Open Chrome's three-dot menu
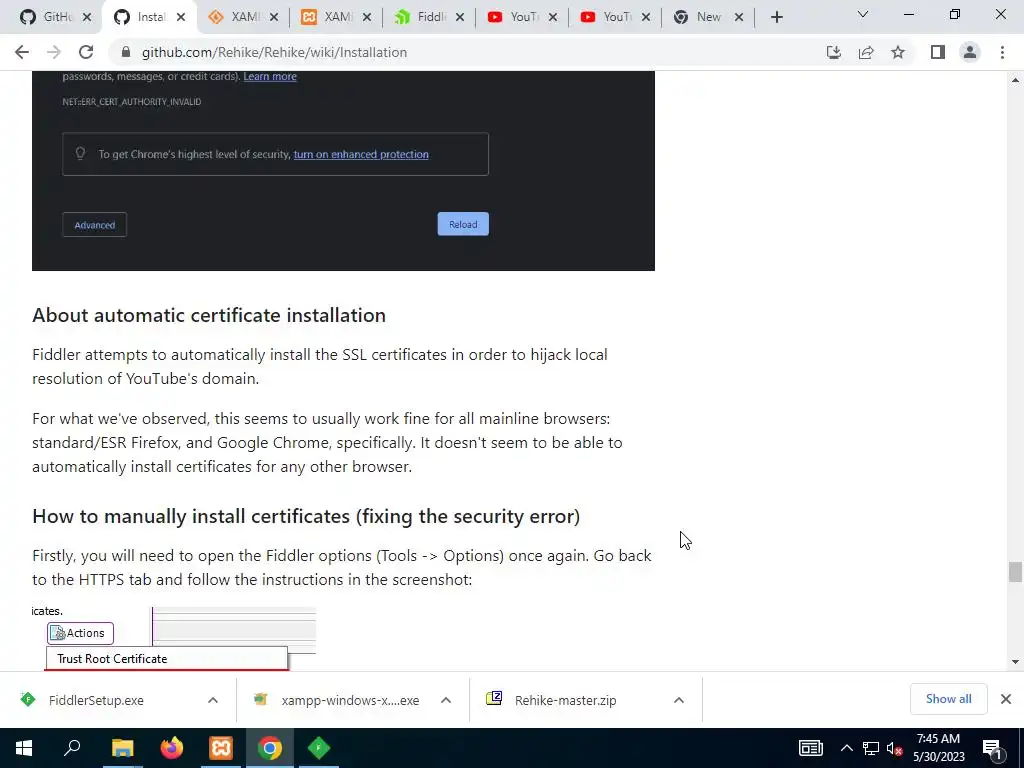 (x=1002, y=52)
